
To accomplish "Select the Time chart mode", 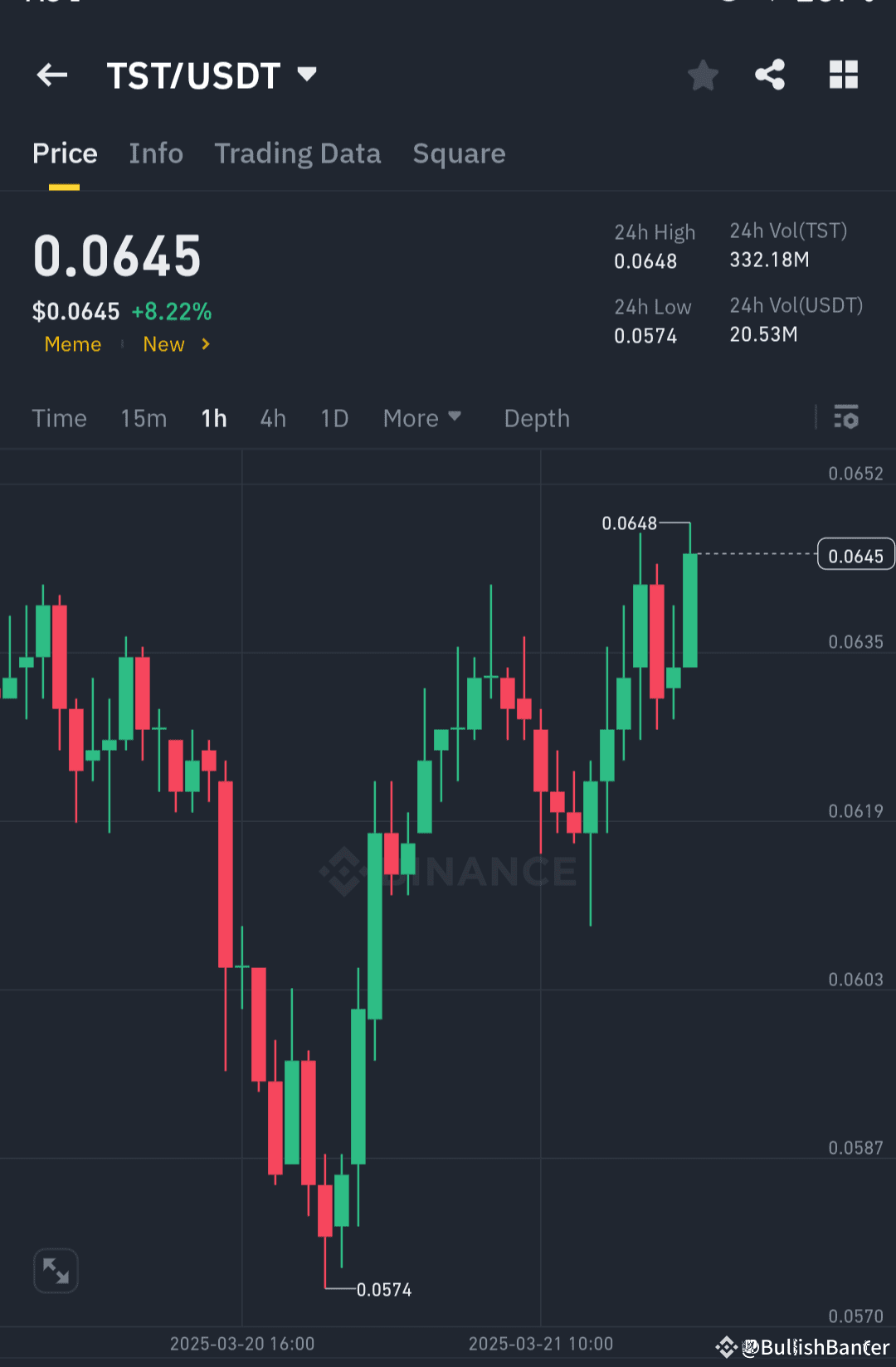I will click(x=59, y=418).
